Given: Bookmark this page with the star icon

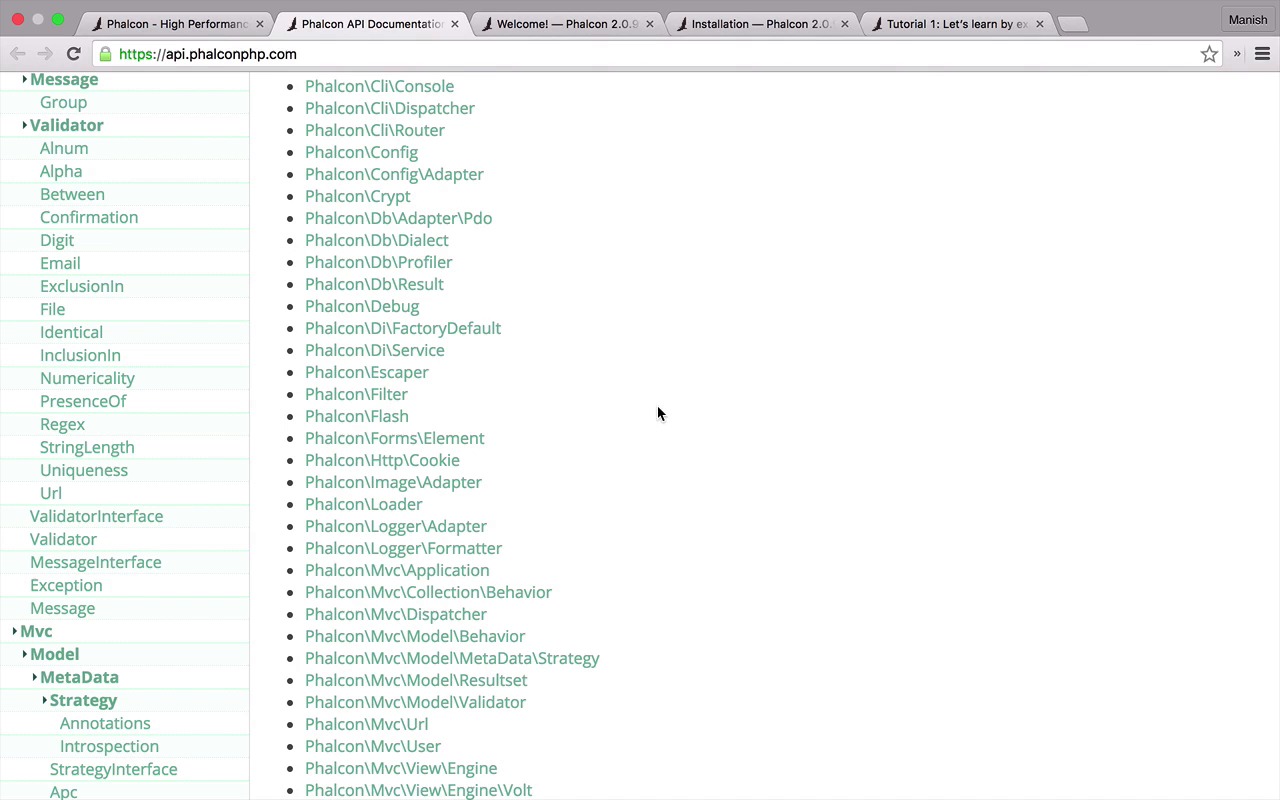Looking at the screenshot, I should point(1209,54).
